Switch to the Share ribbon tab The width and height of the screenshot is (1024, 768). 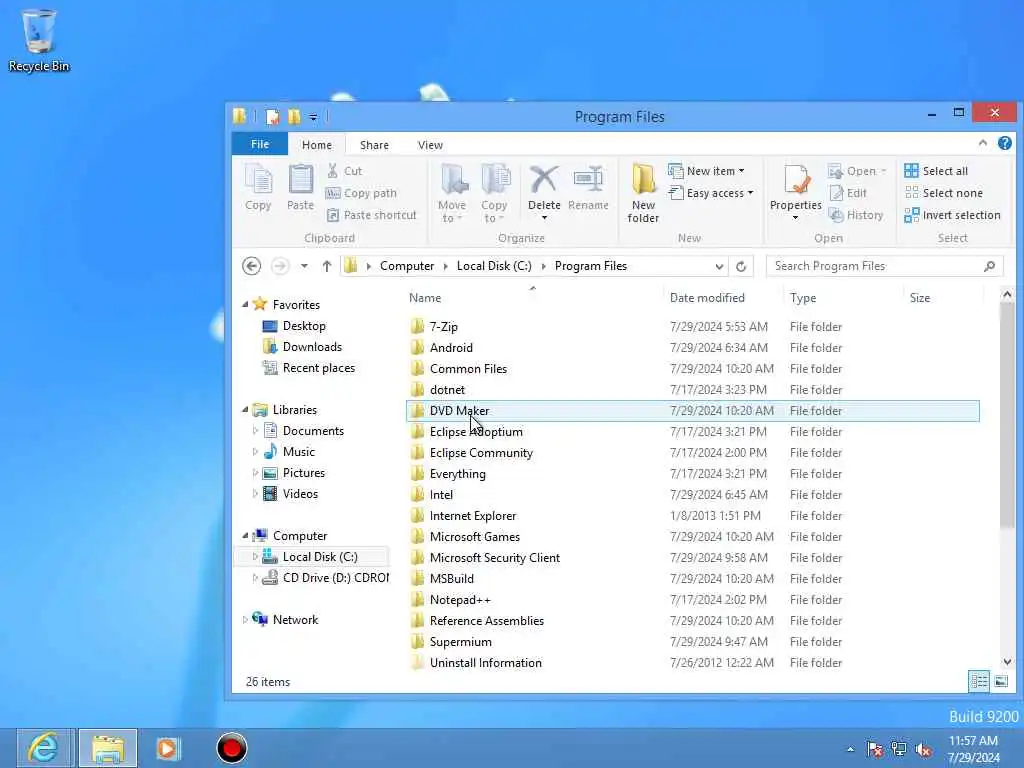coord(374,145)
